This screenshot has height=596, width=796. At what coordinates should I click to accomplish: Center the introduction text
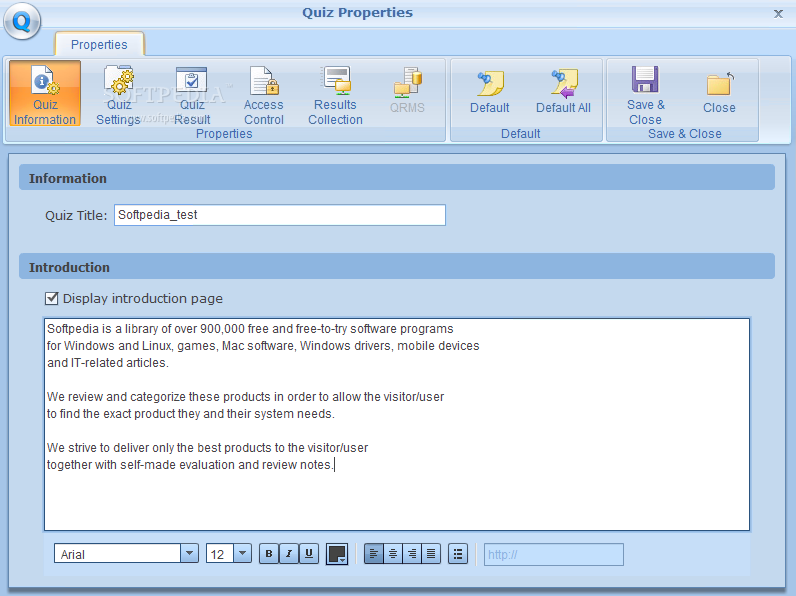pyautogui.click(x=393, y=554)
